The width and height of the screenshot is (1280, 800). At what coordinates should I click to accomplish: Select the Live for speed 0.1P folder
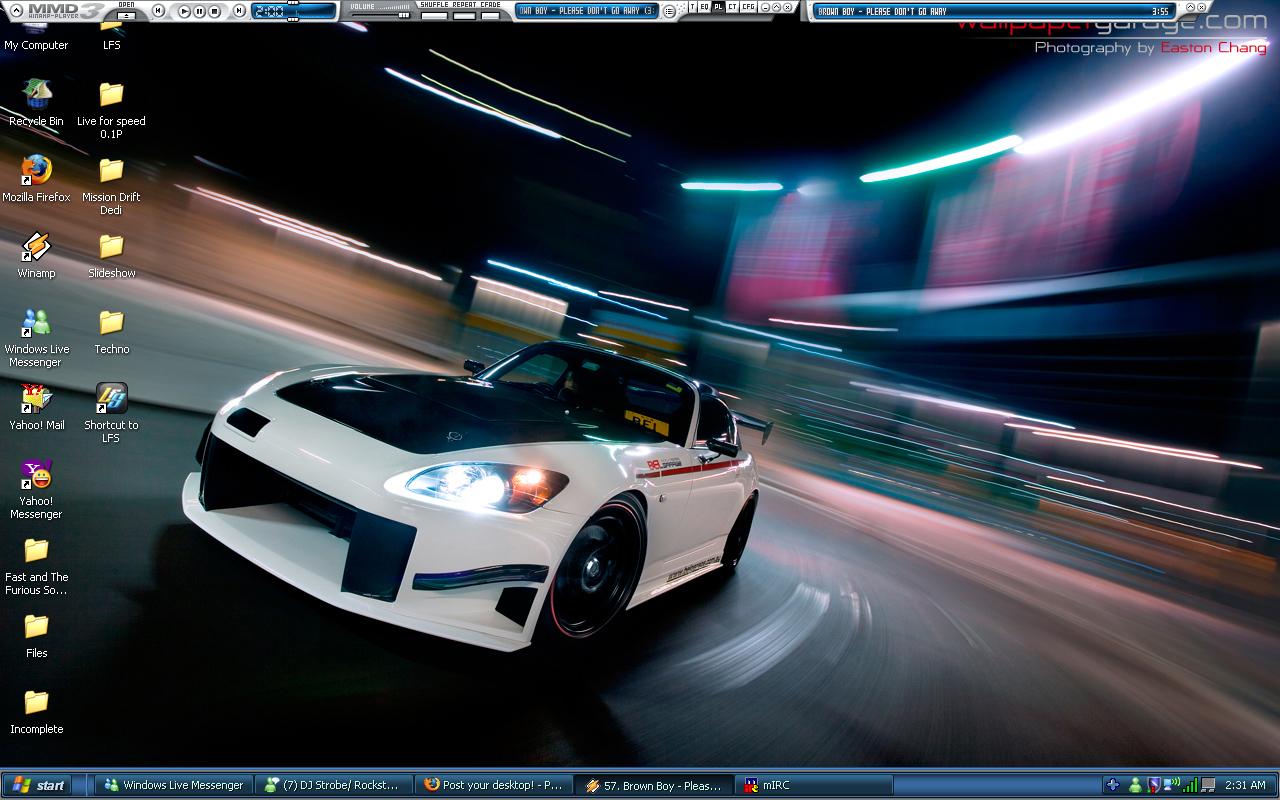[111, 109]
